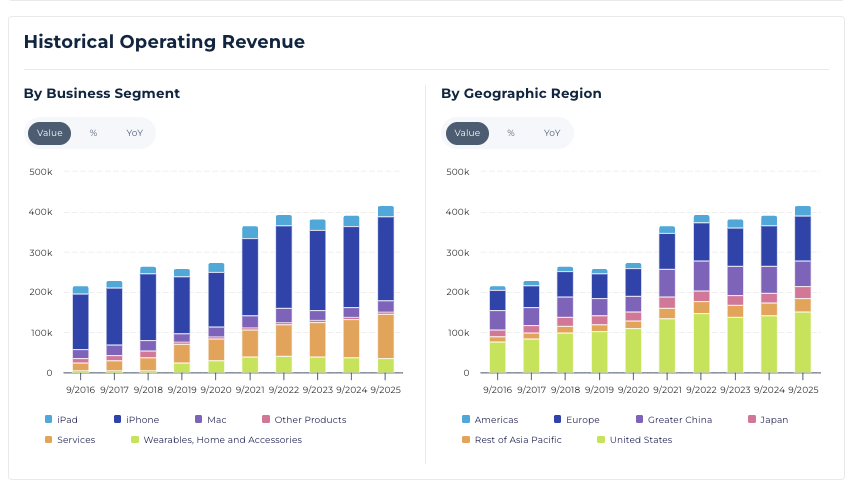The height and width of the screenshot is (491, 858).
Task: Click the Japan legend entry
Action: click(x=767, y=420)
